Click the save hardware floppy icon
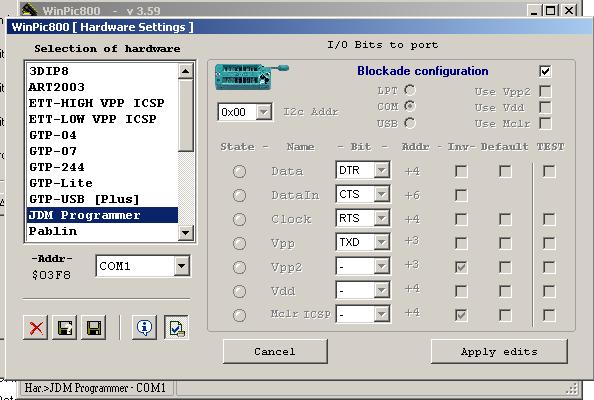594x400 pixels. point(94,327)
